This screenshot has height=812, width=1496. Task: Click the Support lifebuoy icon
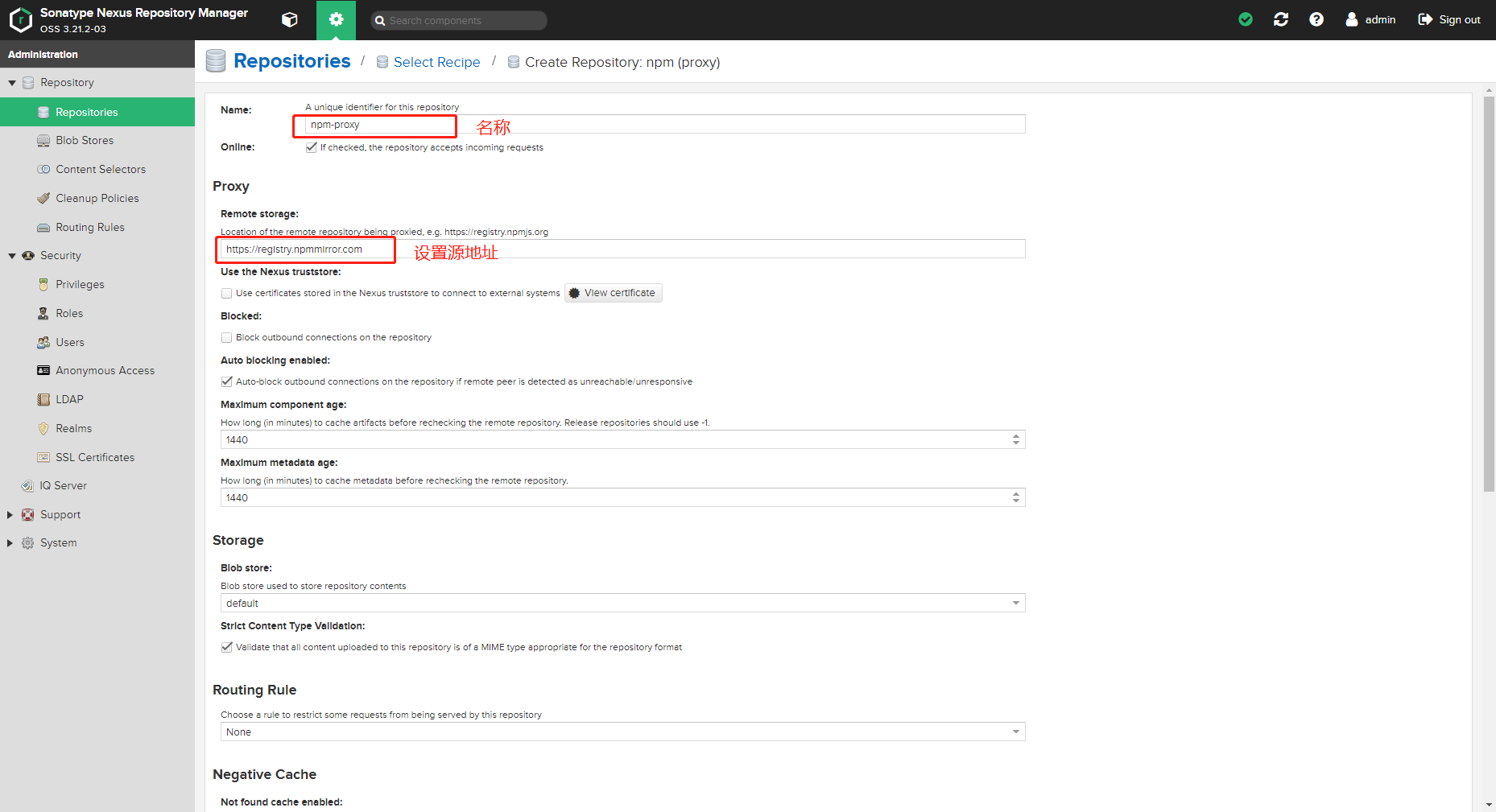pos(27,515)
